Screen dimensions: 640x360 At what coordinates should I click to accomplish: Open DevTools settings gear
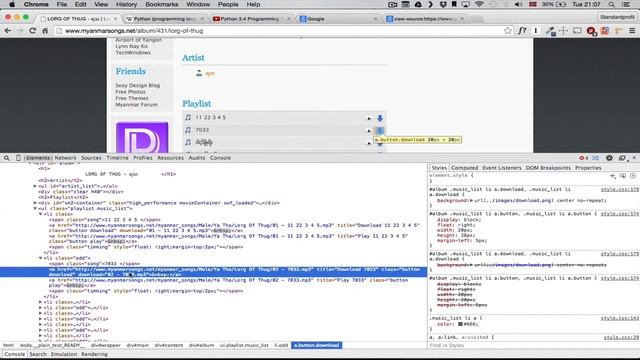[x=609, y=158]
